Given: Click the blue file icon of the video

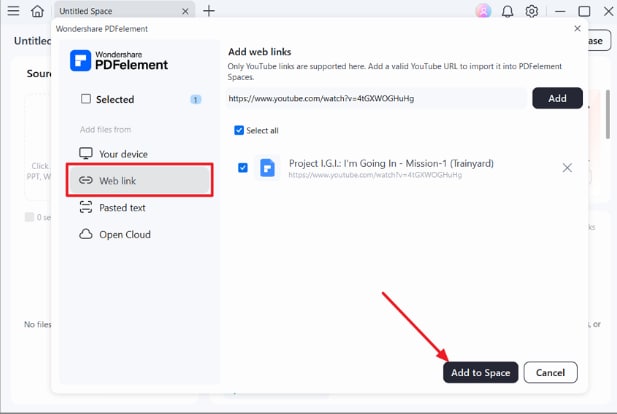Looking at the screenshot, I should [x=268, y=168].
